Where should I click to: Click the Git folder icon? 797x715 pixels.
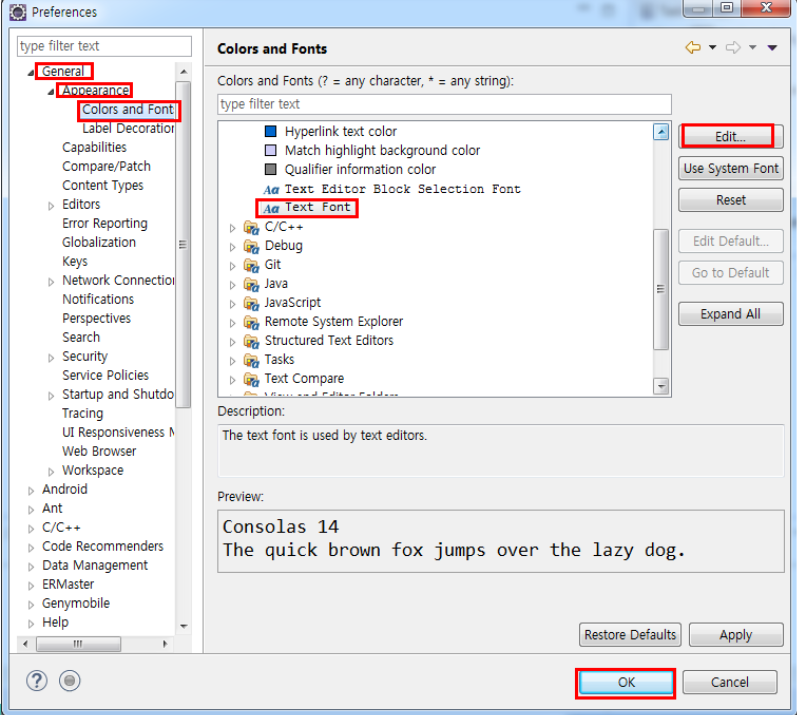[x=251, y=265]
